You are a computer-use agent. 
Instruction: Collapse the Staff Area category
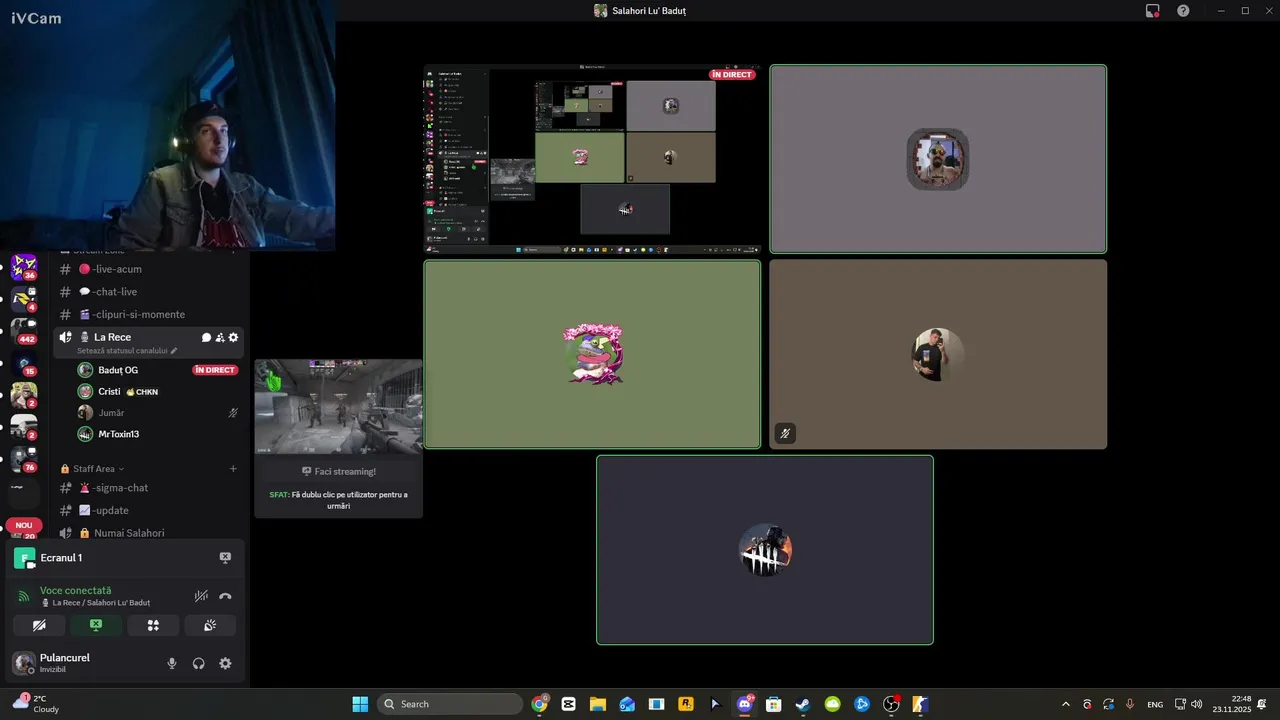[93, 469]
